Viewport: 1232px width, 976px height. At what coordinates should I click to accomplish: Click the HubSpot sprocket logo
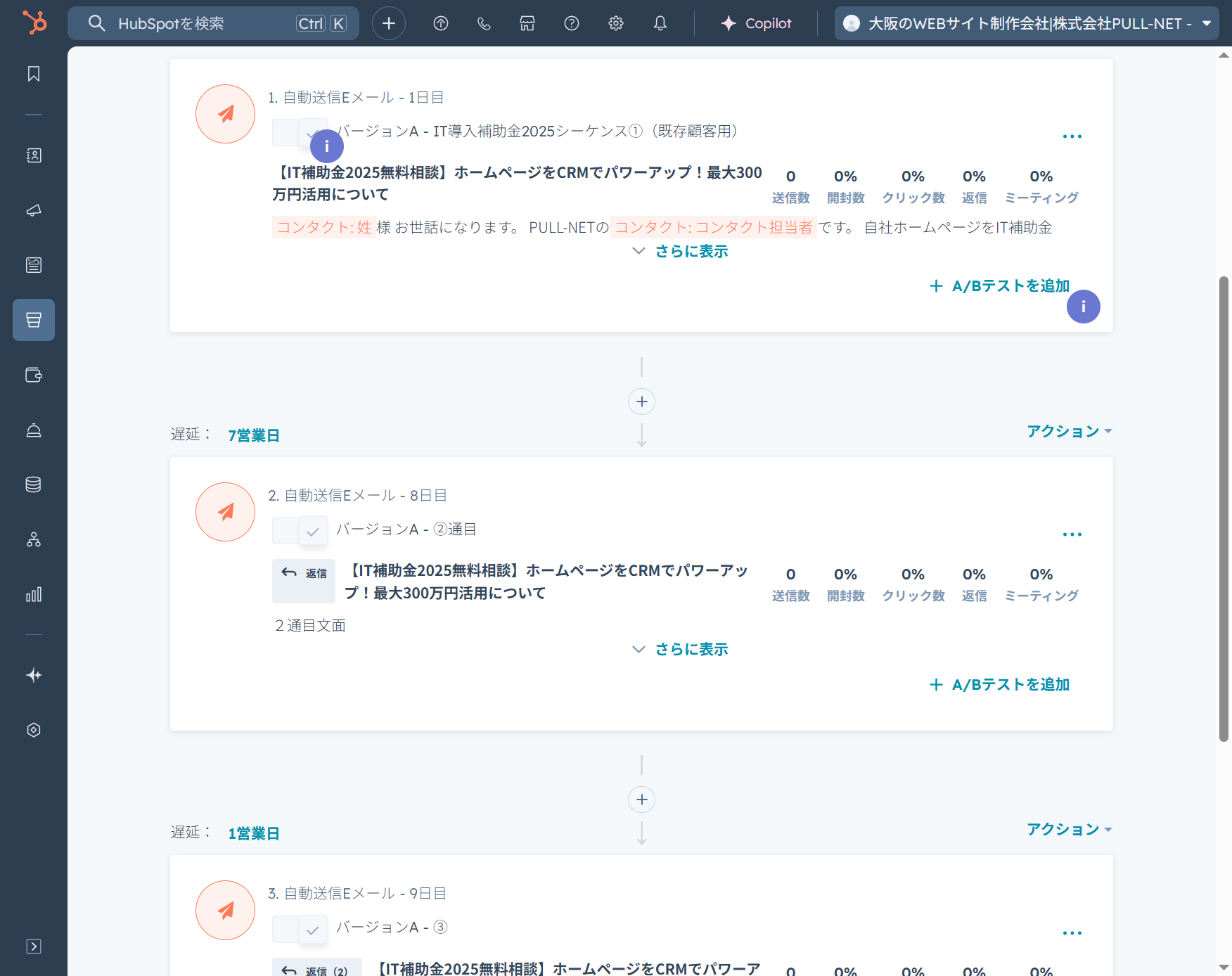click(x=34, y=23)
